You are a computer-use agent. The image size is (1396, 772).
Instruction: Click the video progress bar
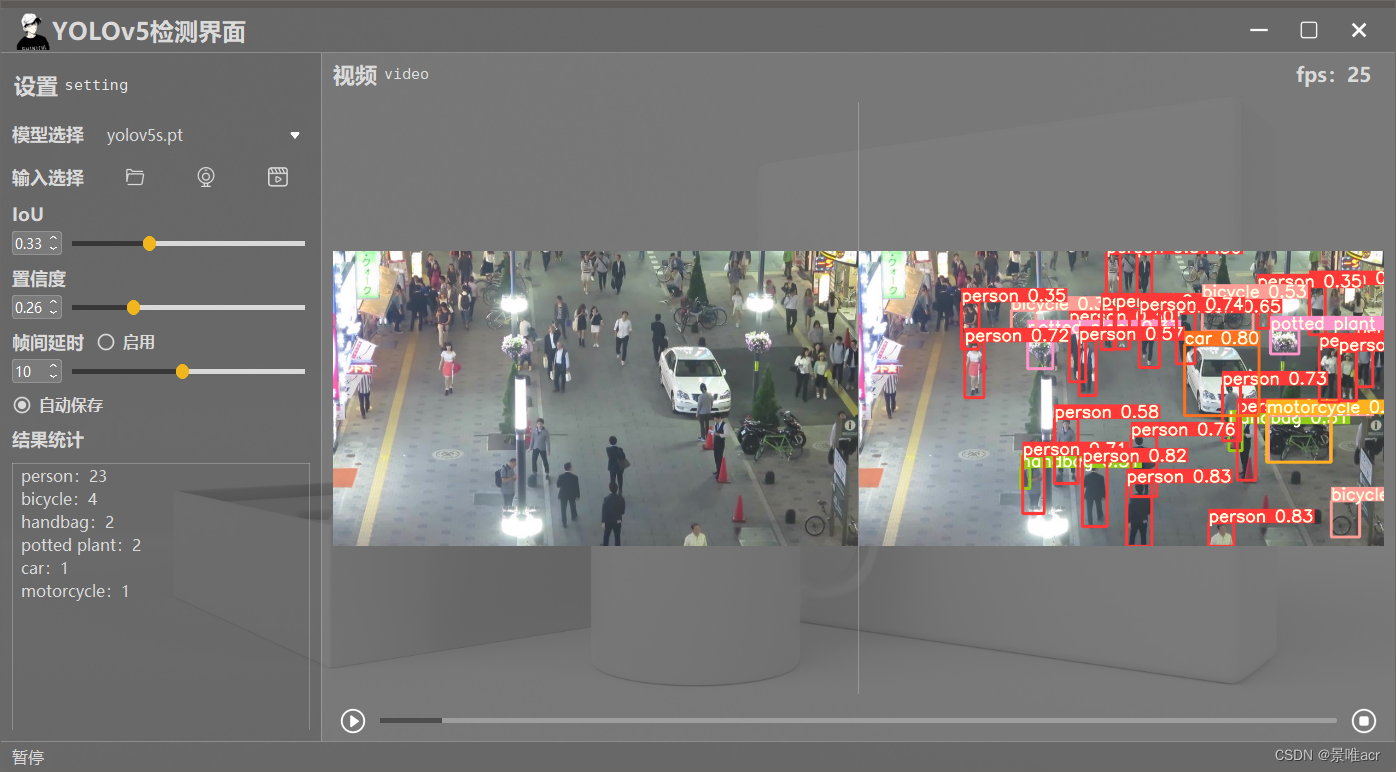[858, 720]
